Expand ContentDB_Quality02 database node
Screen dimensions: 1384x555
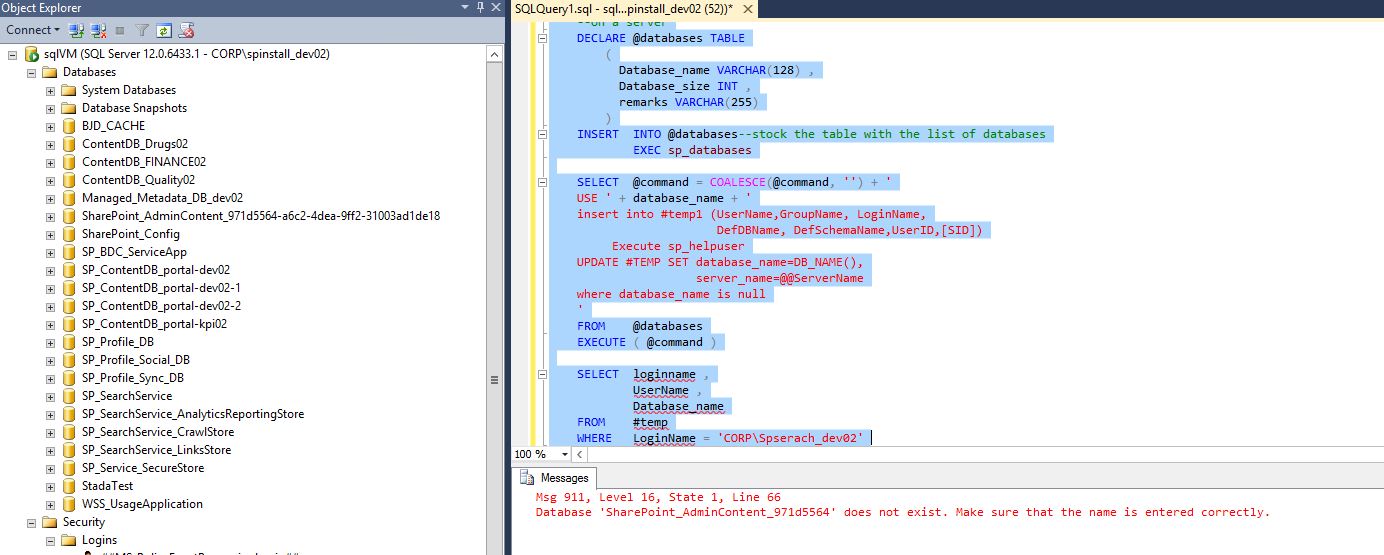coord(51,180)
